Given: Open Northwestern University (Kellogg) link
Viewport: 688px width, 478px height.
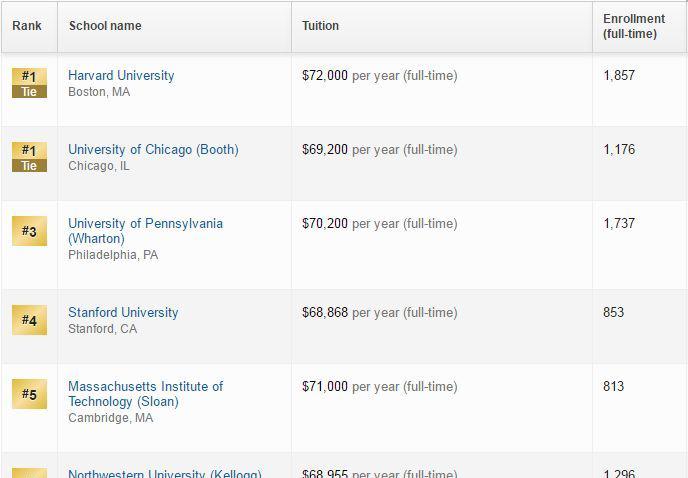Looking at the screenshot, I should pyautogui.click(x=165, y=473).
